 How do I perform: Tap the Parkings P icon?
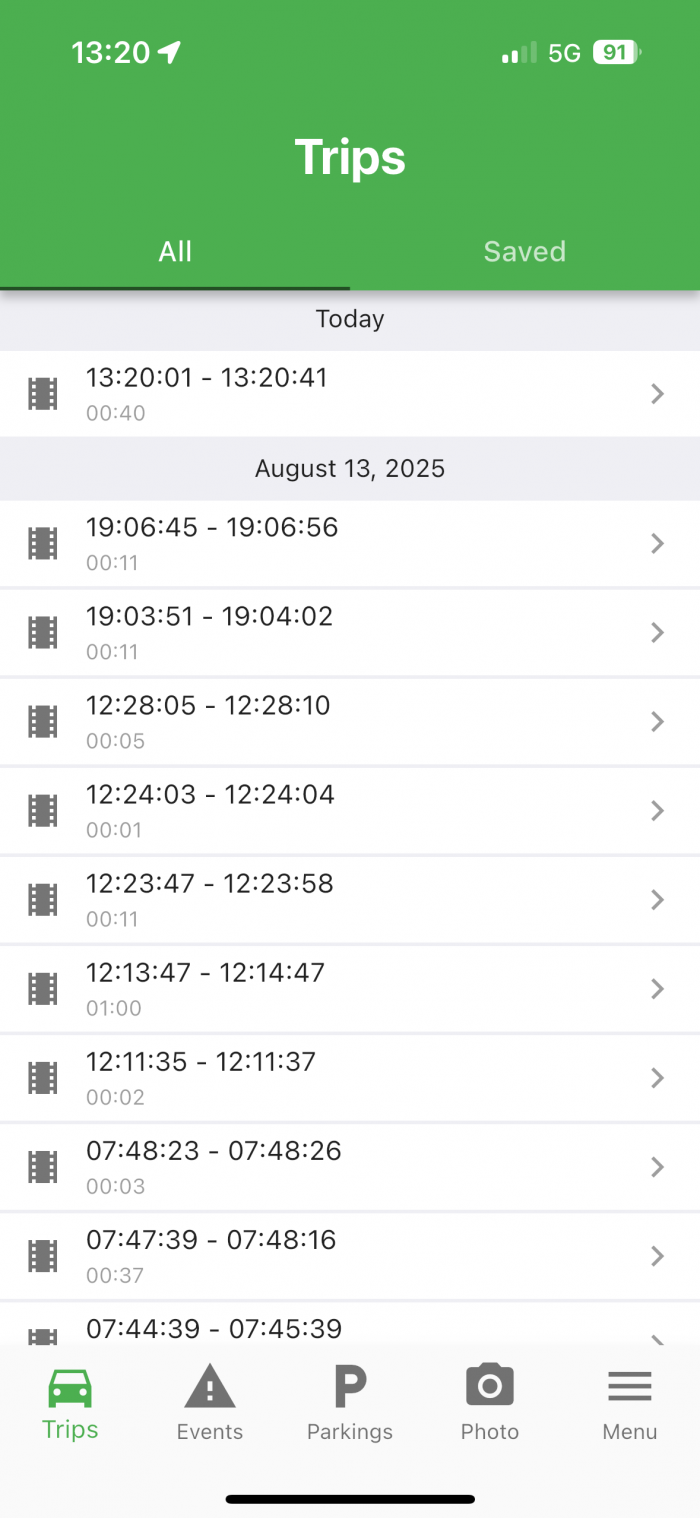coord(350,1388)
